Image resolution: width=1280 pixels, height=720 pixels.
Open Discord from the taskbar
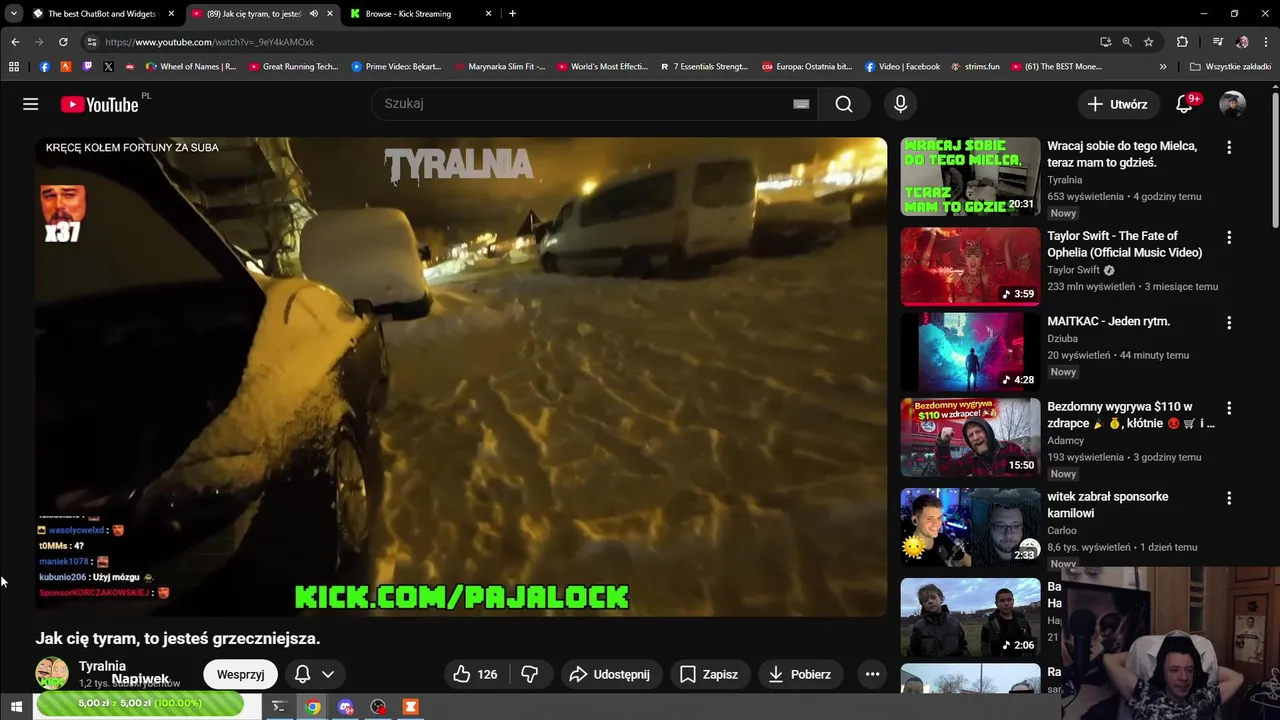pos(346,707)
